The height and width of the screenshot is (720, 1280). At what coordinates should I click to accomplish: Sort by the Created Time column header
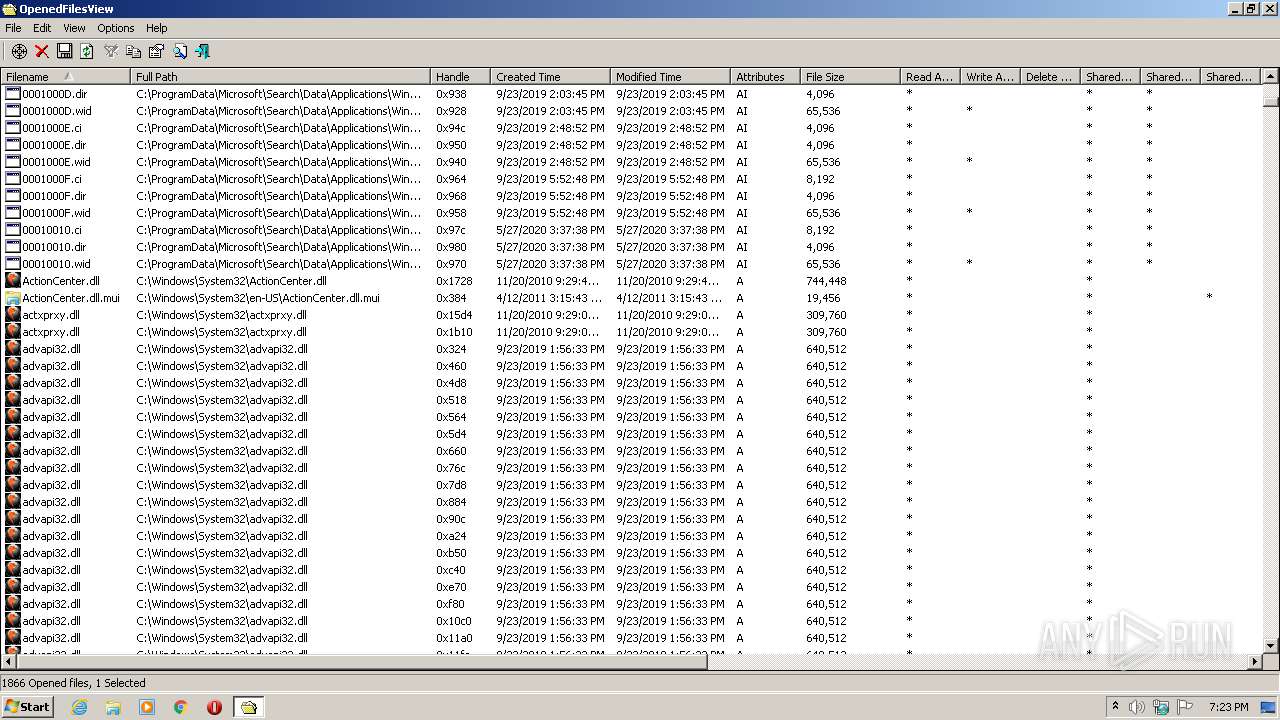[x=550, y=76]
